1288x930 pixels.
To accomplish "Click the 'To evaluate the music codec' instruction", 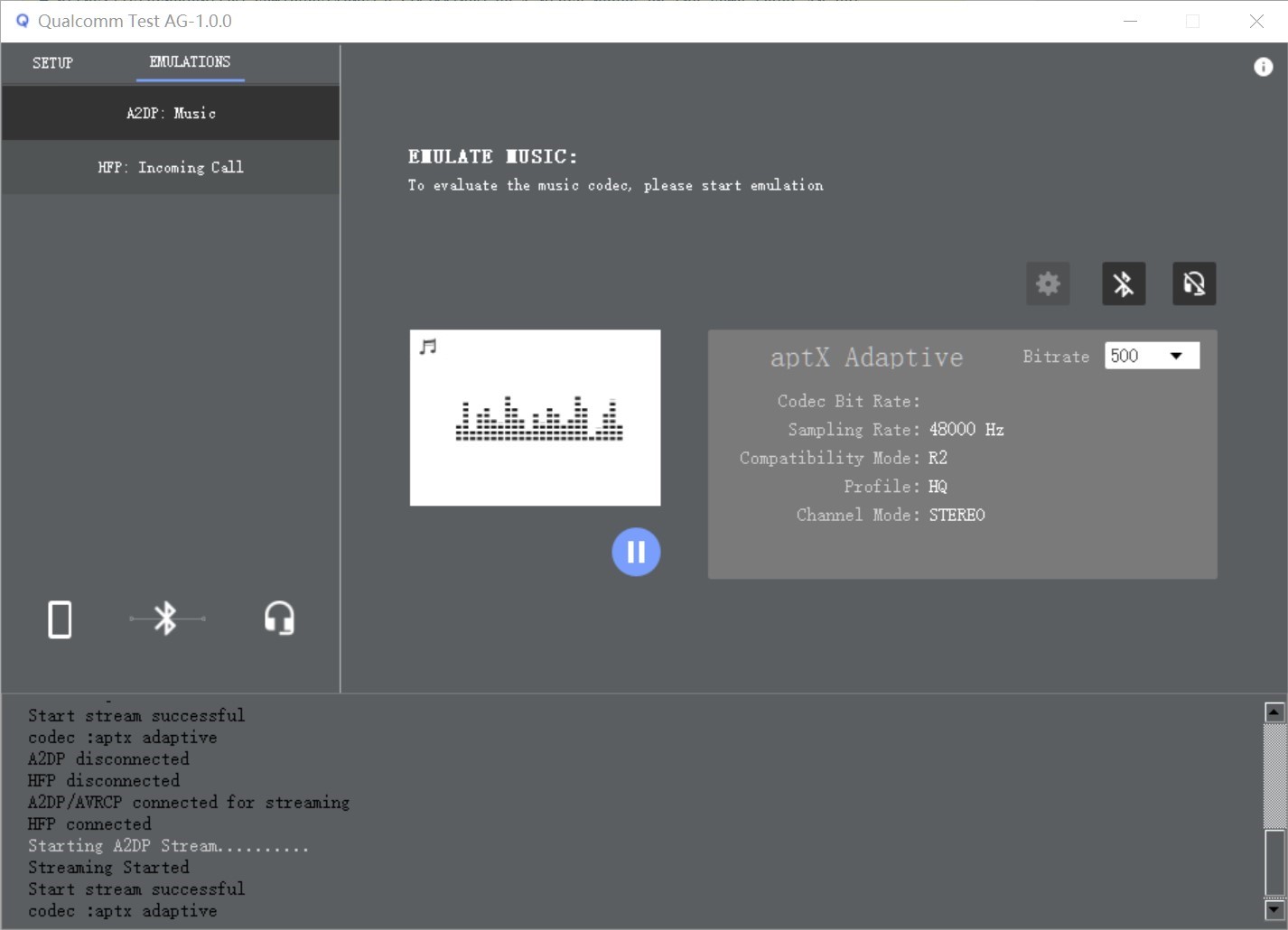I will click(x=615, y=185).
